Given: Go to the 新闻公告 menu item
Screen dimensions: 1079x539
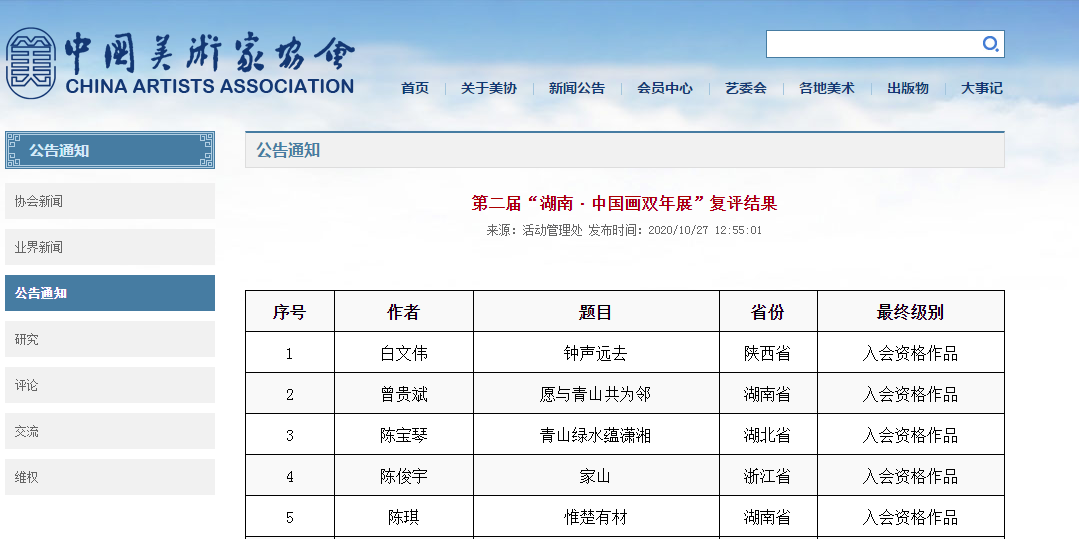Looking at the screenshot, I should (x=577, y=88).
